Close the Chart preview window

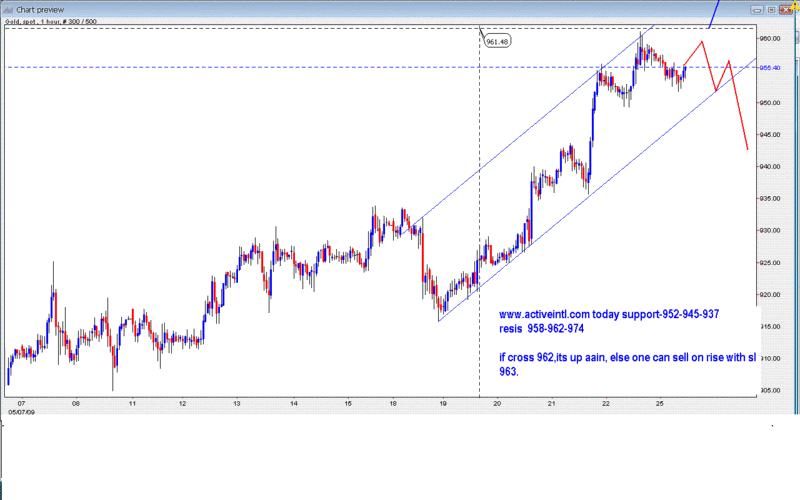point(786,10)
